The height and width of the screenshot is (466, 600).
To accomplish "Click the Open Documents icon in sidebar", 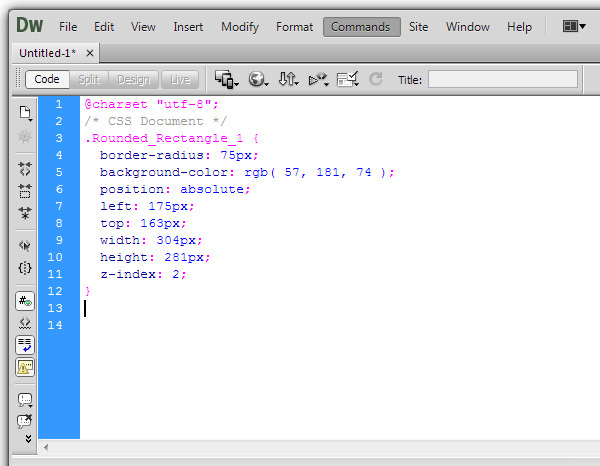I will [25, 113].
